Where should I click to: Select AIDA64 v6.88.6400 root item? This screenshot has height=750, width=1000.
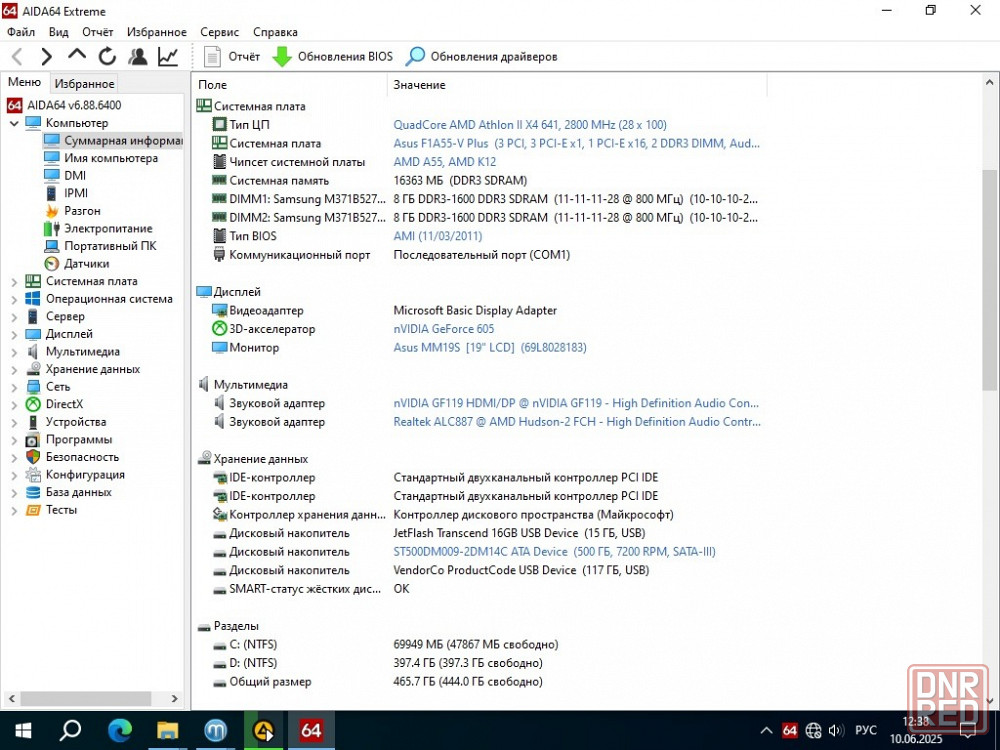64,105
